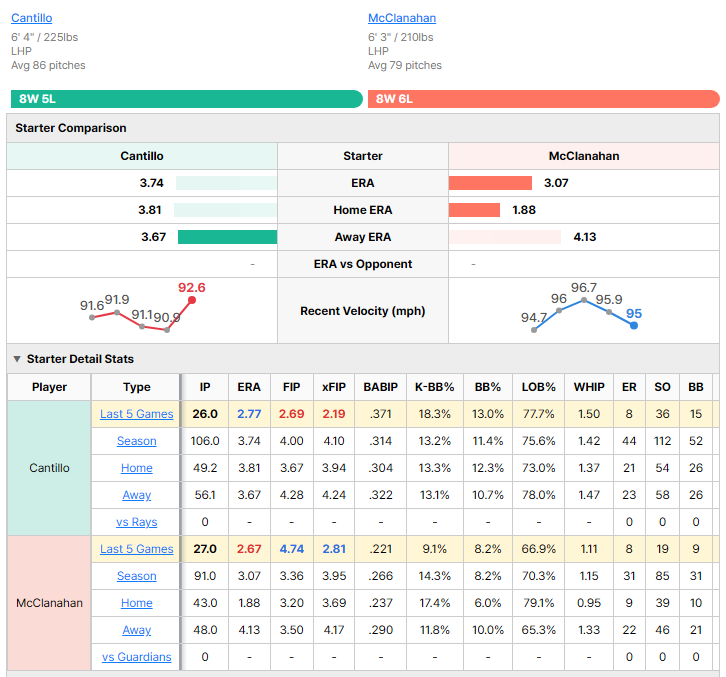Sort table by ERA column header
This screenshot has height=677, width=726.
tap(249, 387)
